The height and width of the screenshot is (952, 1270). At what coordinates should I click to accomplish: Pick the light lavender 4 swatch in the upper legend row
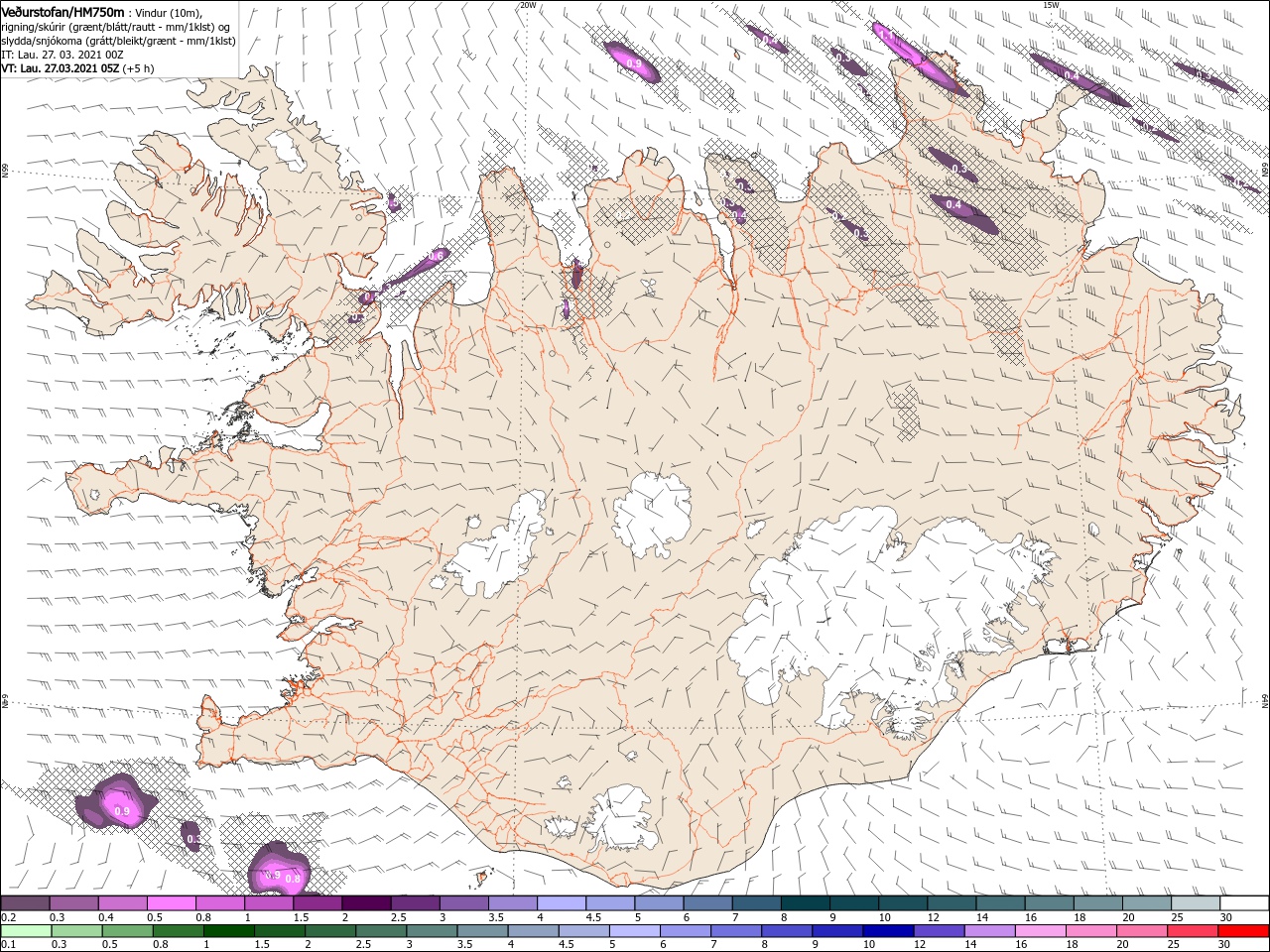point(561,902)
